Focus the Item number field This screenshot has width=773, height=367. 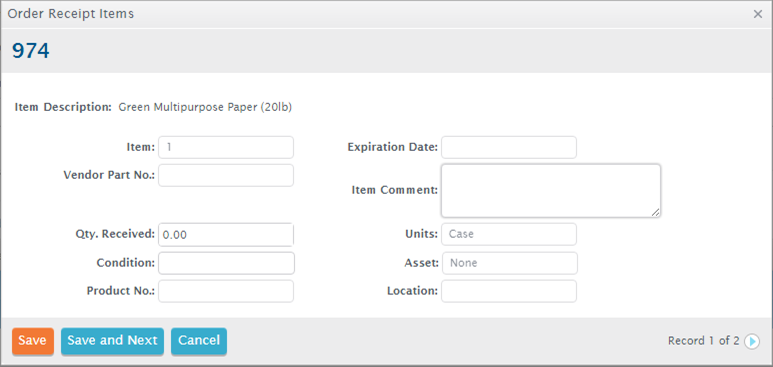pos(226,147)
